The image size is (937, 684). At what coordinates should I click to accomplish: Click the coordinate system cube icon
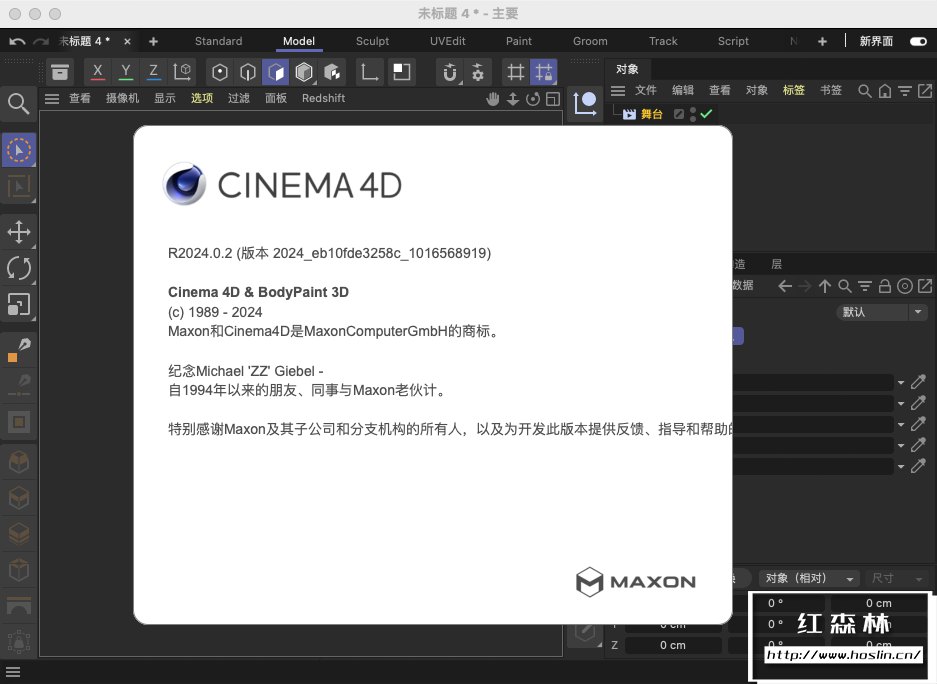183,72
